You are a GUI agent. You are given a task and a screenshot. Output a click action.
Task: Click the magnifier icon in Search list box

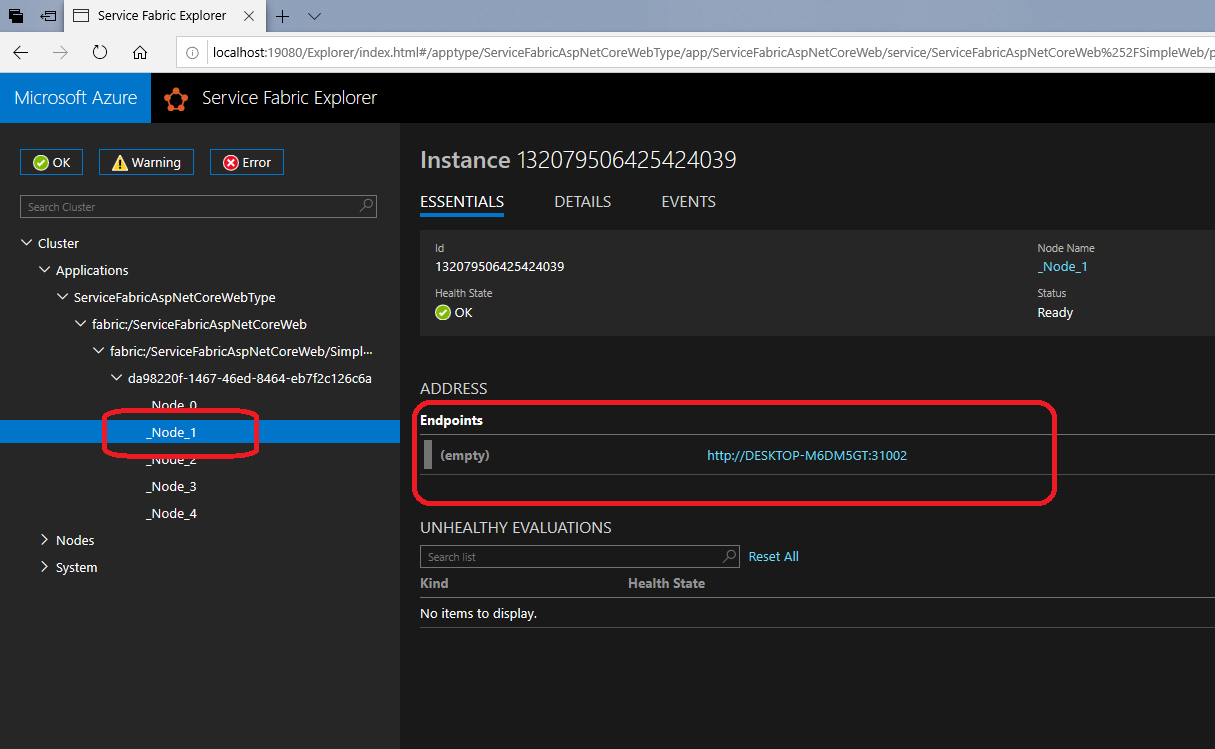[x=730, y=556]
